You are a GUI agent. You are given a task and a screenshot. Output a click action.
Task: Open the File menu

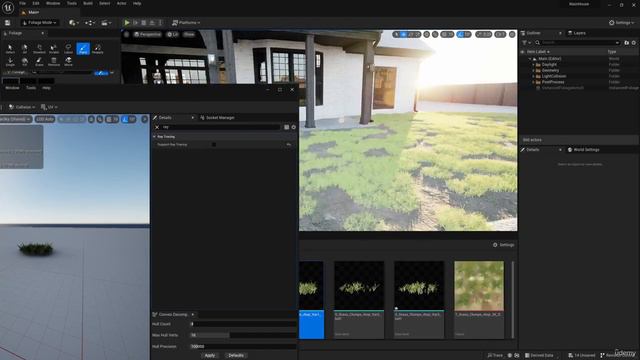[22, 3]
